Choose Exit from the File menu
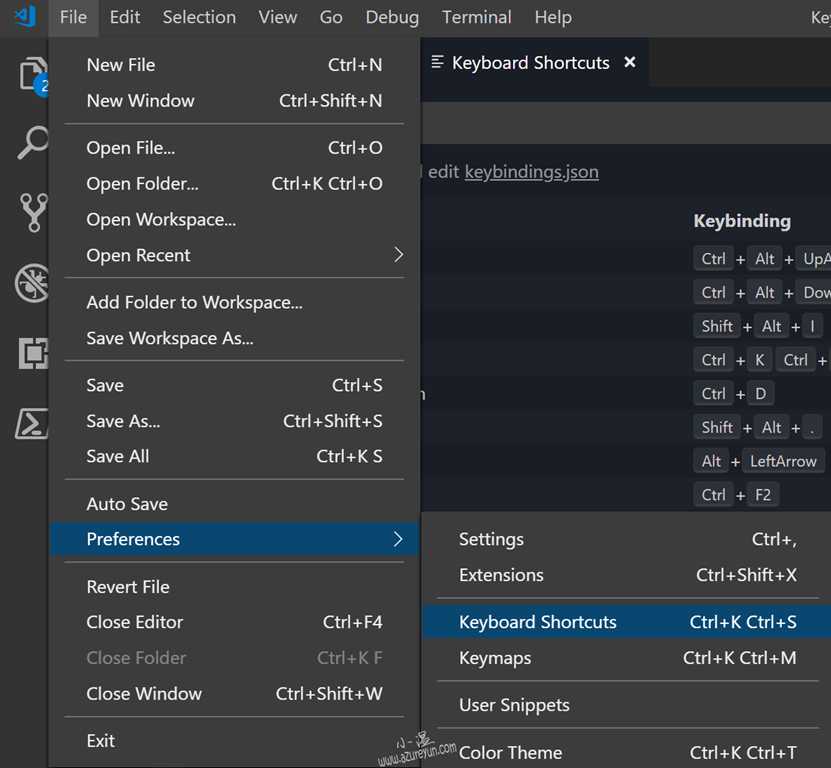Image resolution: width=831 pixels, height=768 pixels. 234,741
